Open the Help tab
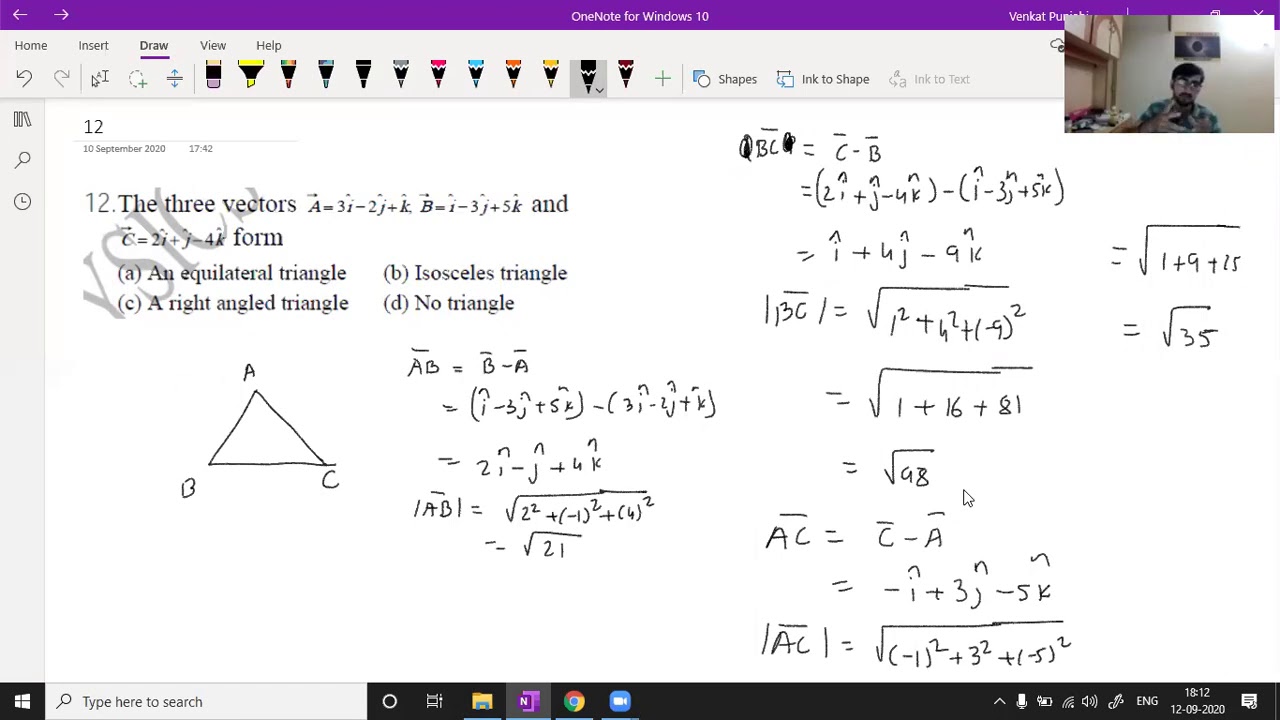The image size is (1280, 720). [x=268, y=45]
